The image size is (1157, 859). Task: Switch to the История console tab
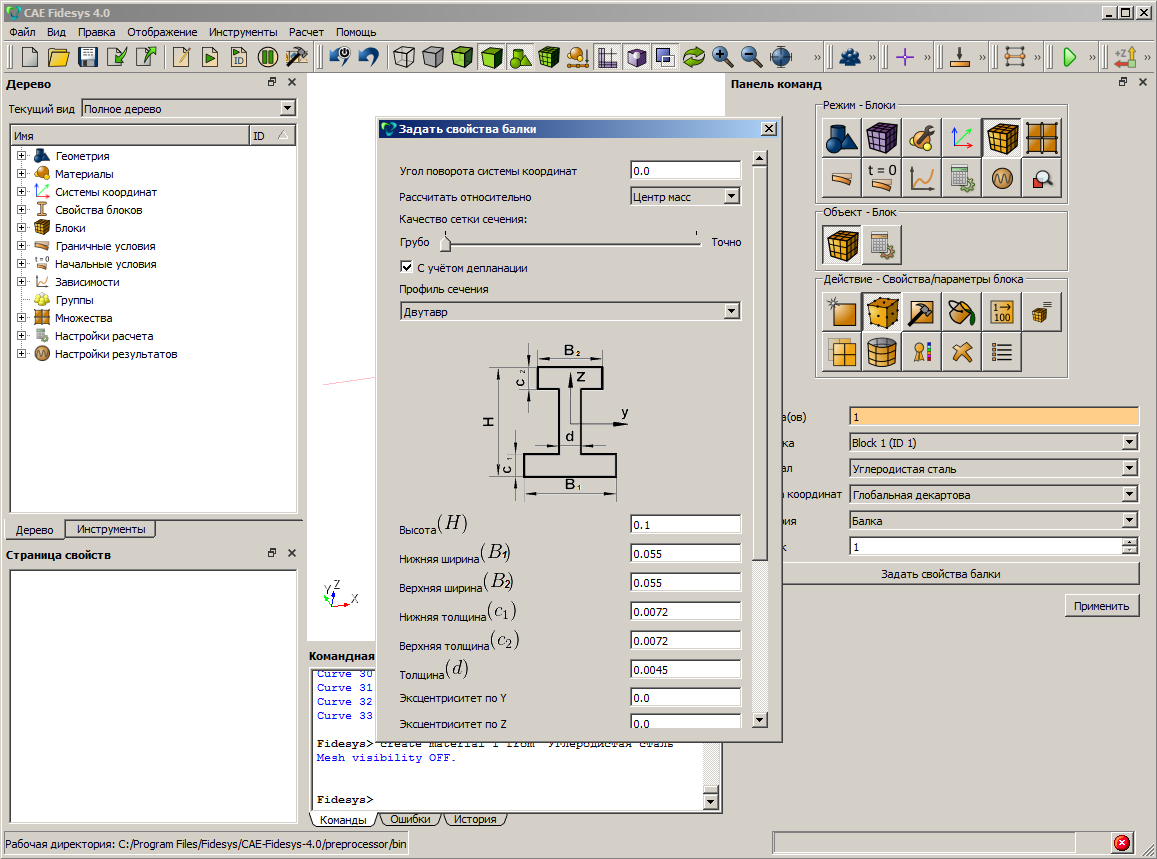(x=474, y=819)
